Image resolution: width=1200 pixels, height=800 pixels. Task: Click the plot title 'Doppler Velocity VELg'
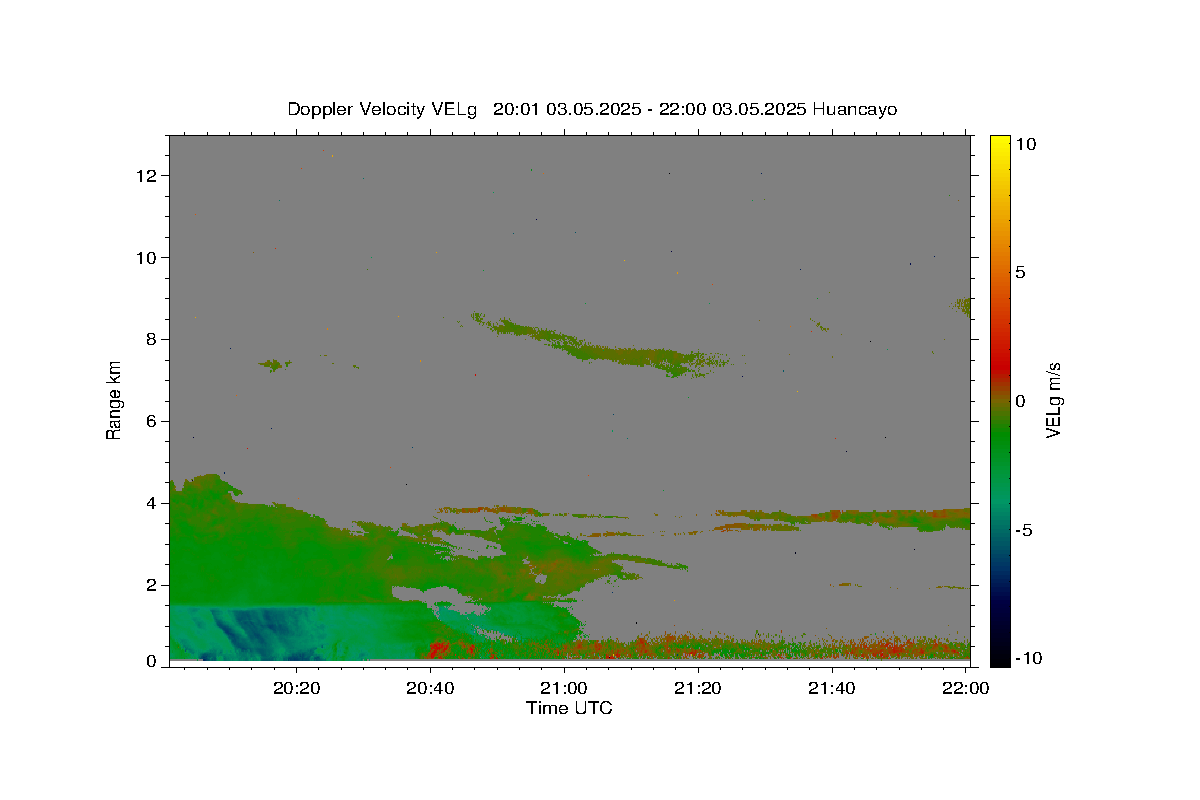[384, 109]
